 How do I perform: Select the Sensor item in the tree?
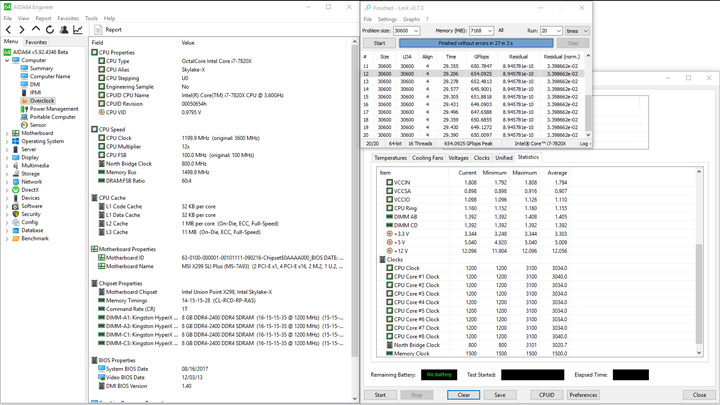(37, 125)
